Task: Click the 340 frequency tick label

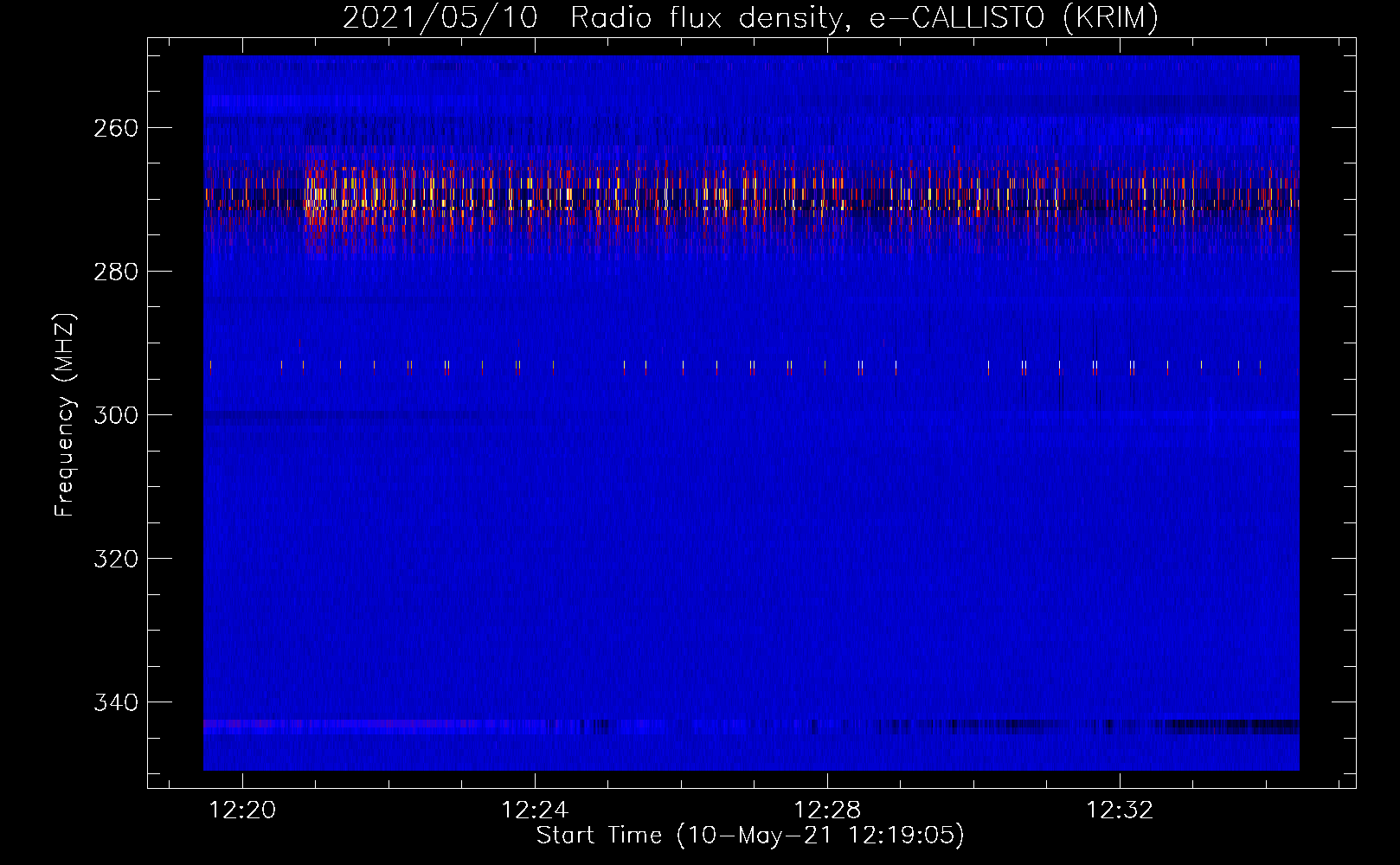Action: [x=116, y=702]
